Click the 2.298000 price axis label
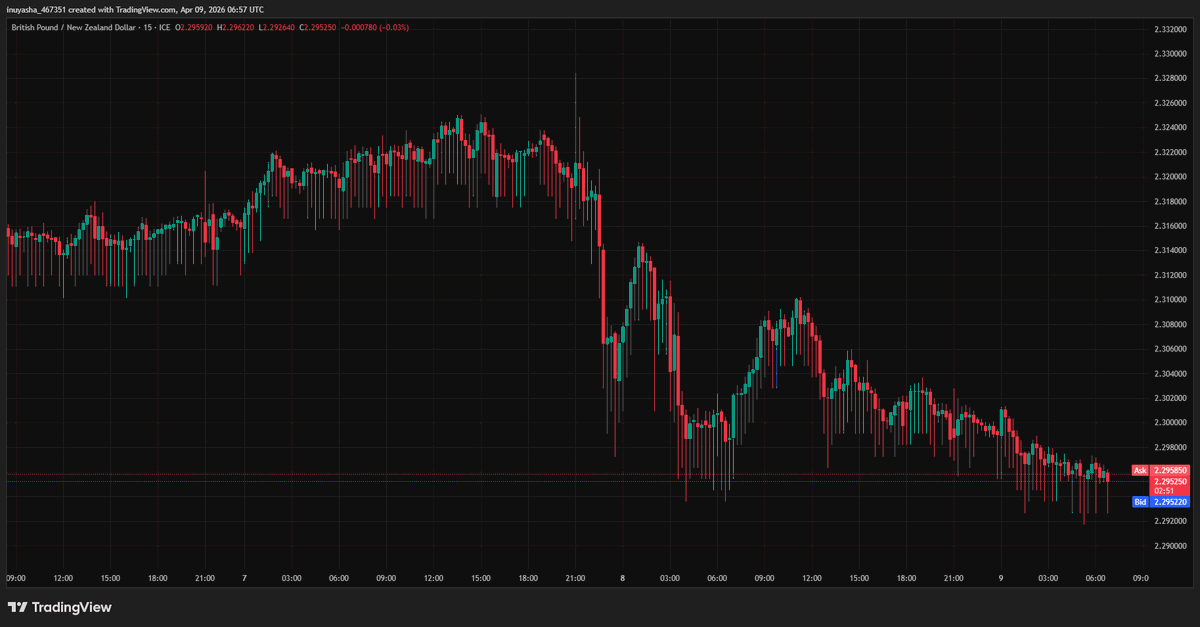Image resolution: width=1200 pixels, height=627 pixels. point(1169,448)
